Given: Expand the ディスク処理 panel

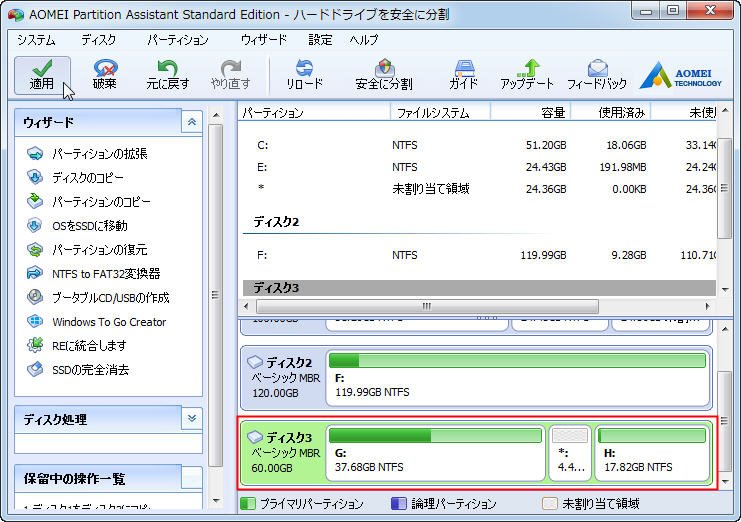Looking at the screenshot, I should coord(192,418).
